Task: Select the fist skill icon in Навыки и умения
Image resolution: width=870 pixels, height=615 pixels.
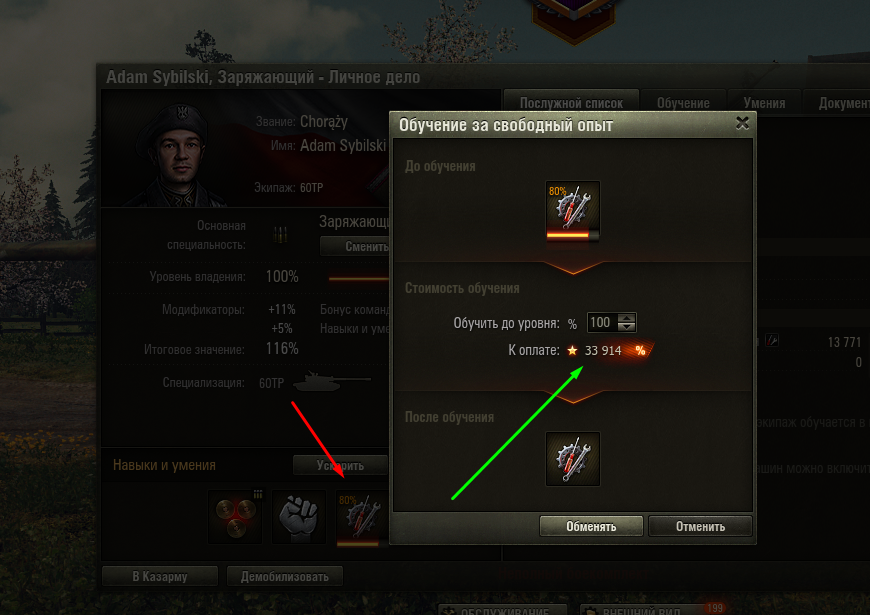Action: 299,516
